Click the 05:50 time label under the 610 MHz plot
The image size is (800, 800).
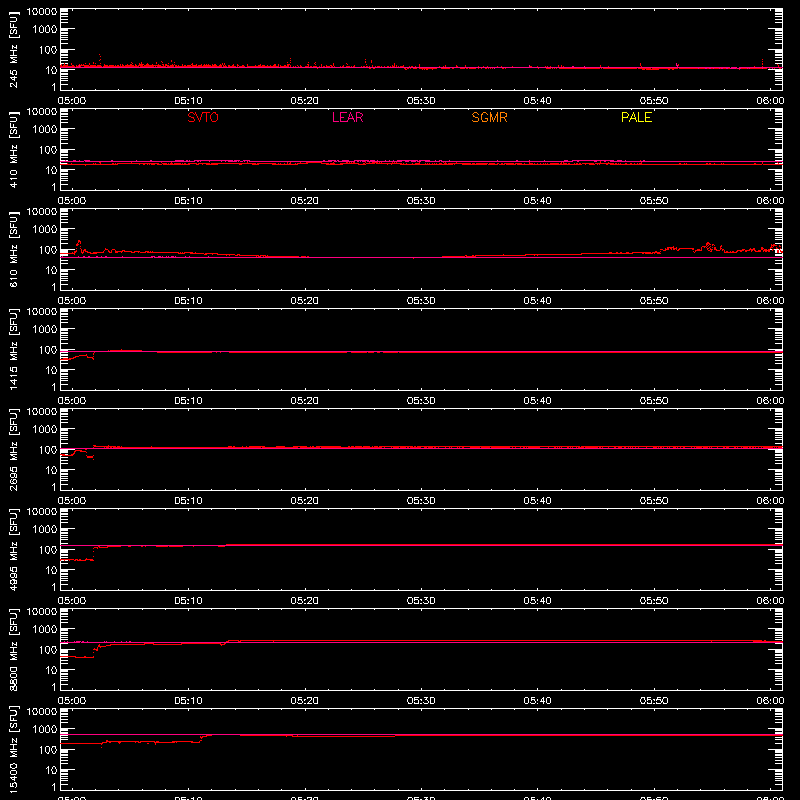pos(654,301)
